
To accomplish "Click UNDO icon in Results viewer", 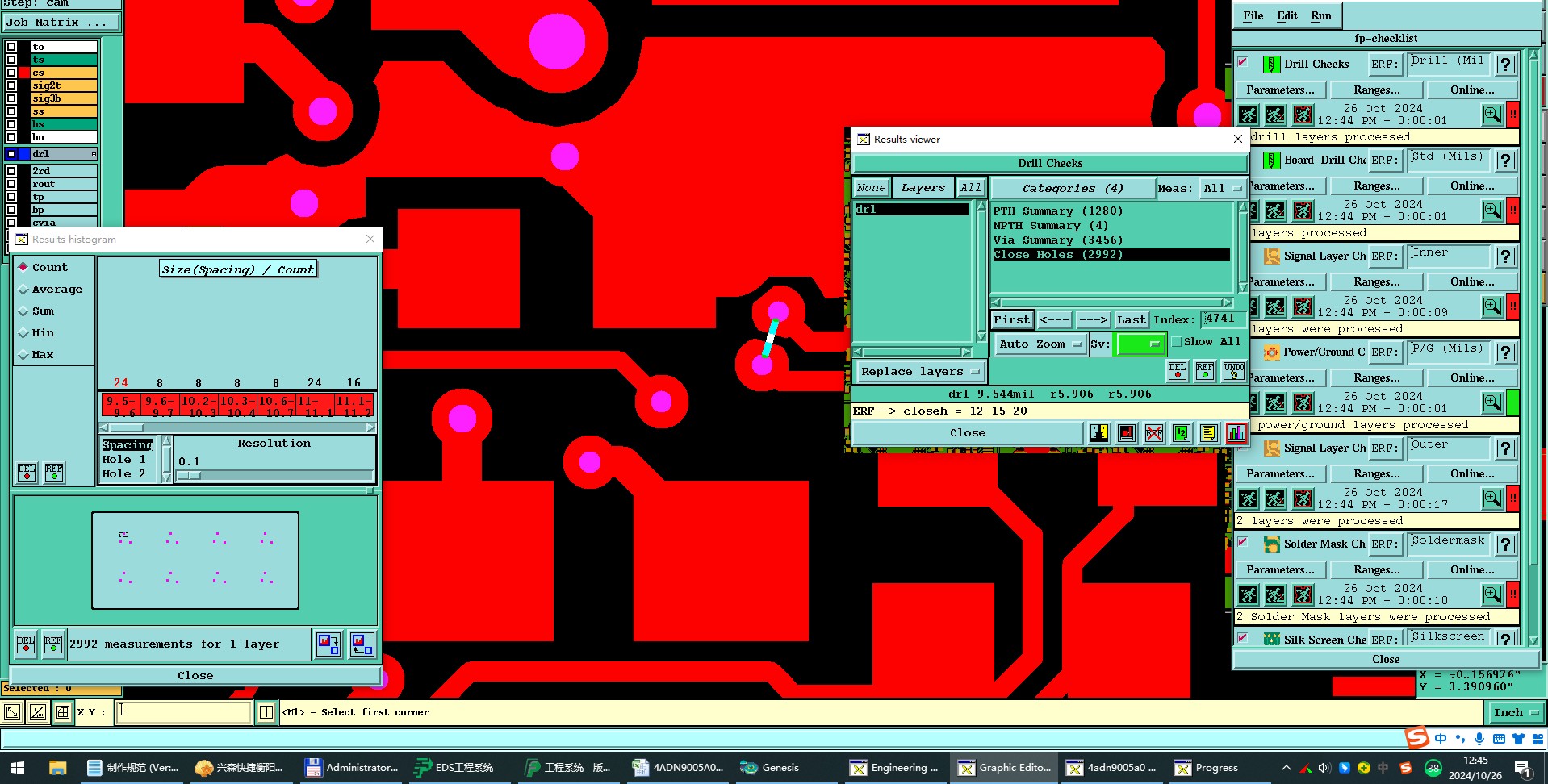I will pos(1233,371).
